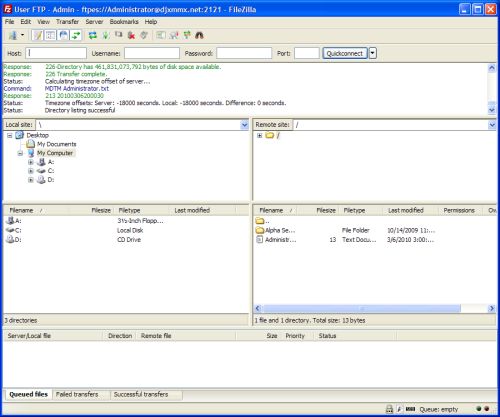The width and height of the screenshot is (500, 417).
Task: Click message log scroll down arrow
Action: pos(492,110)
